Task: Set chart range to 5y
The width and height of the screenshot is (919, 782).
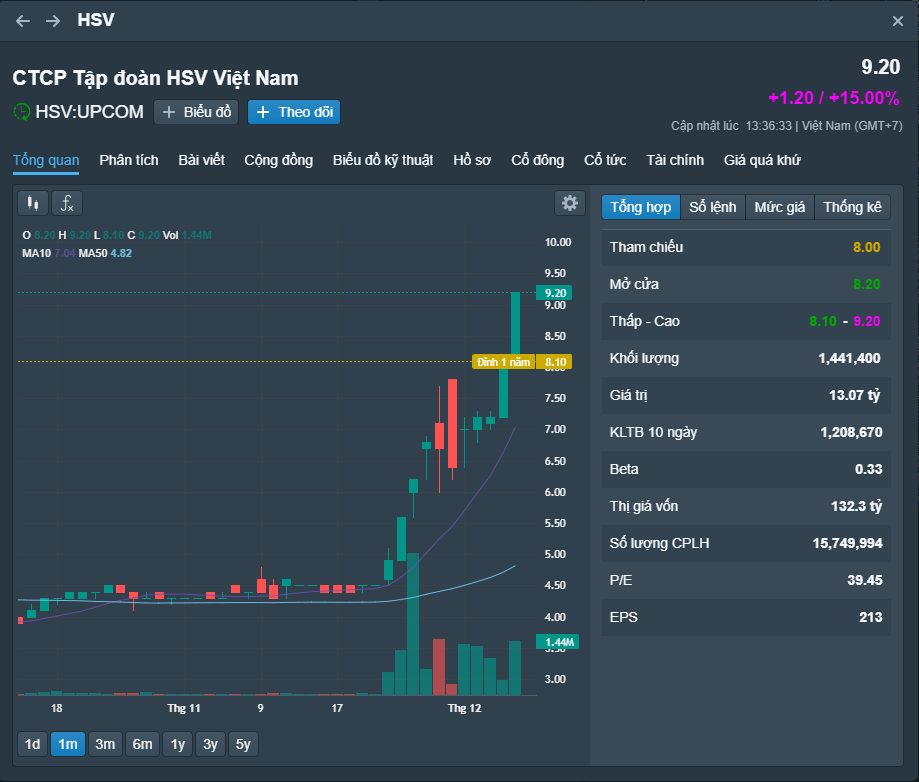Action: tap(243, 744)
